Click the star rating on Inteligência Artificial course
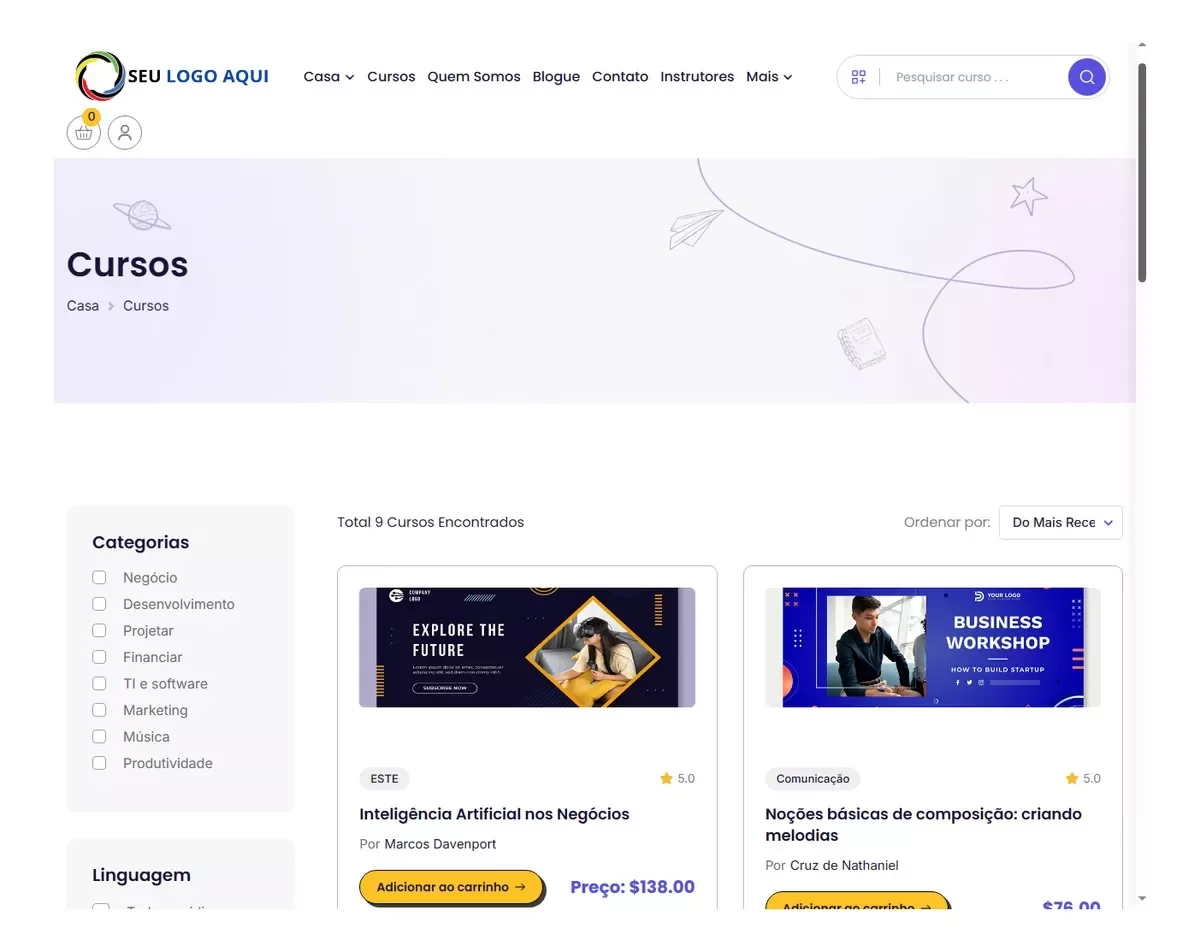The height and width of the screenshot is (952, 1200). coord(677,778)
